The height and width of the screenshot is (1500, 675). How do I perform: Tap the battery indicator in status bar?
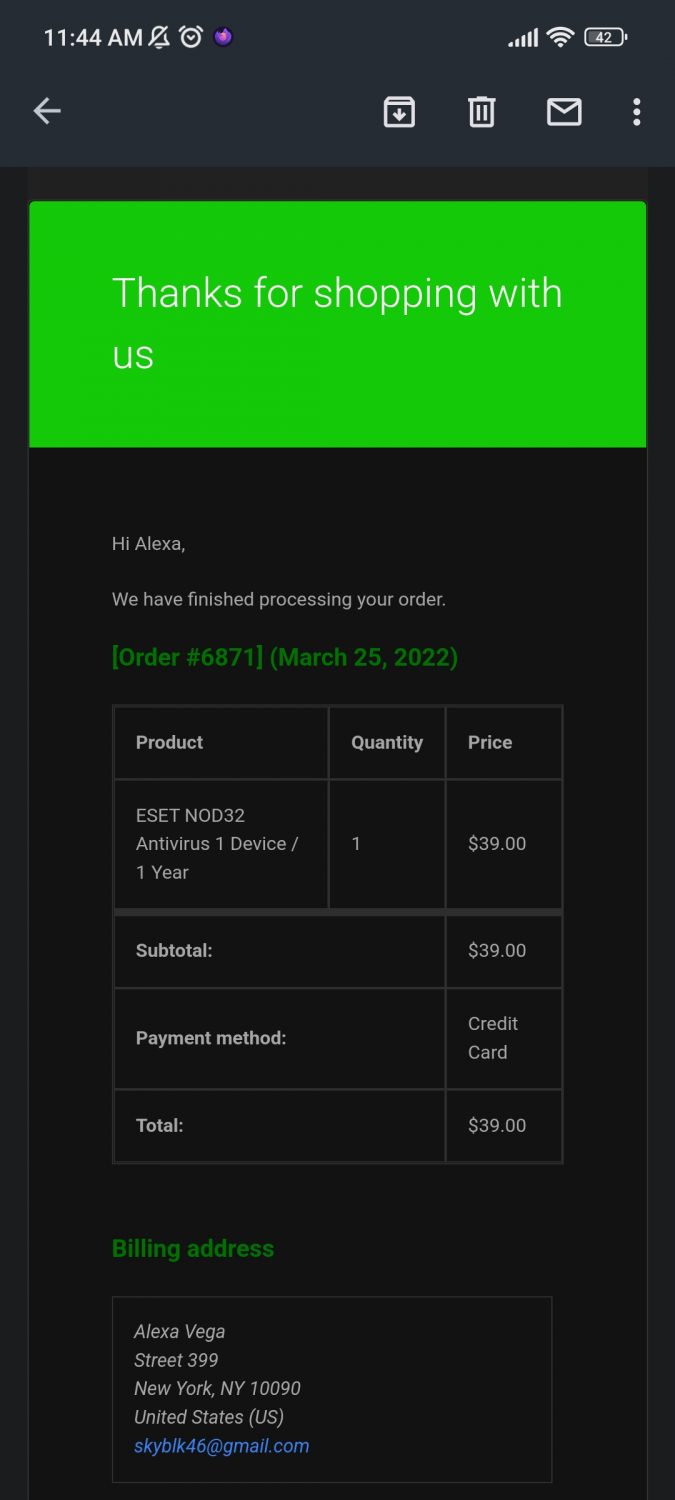click(604, 38)
